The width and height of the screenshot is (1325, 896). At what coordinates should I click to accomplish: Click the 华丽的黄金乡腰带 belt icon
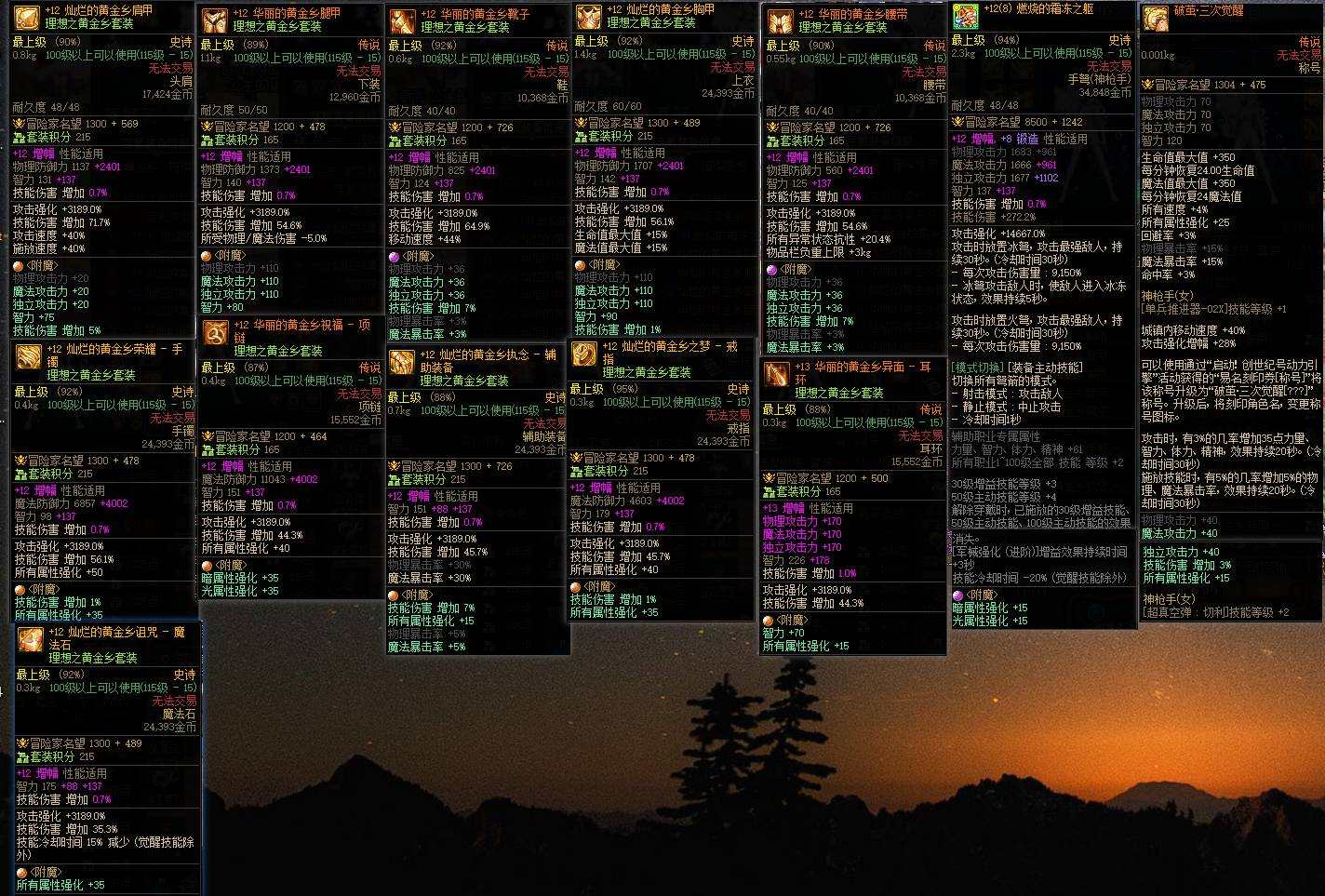[779, 21]
